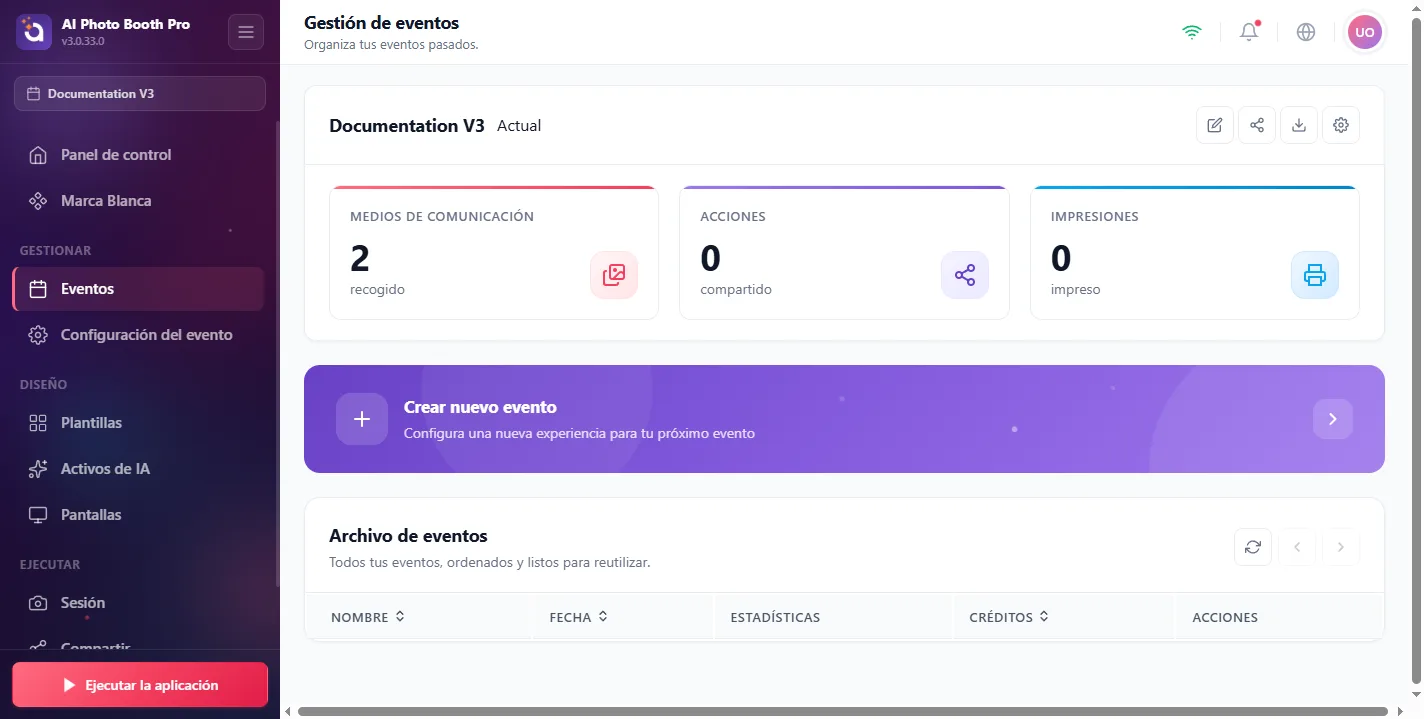
Task: Go to previous page of event archive
Action: tap(1297, 547)
